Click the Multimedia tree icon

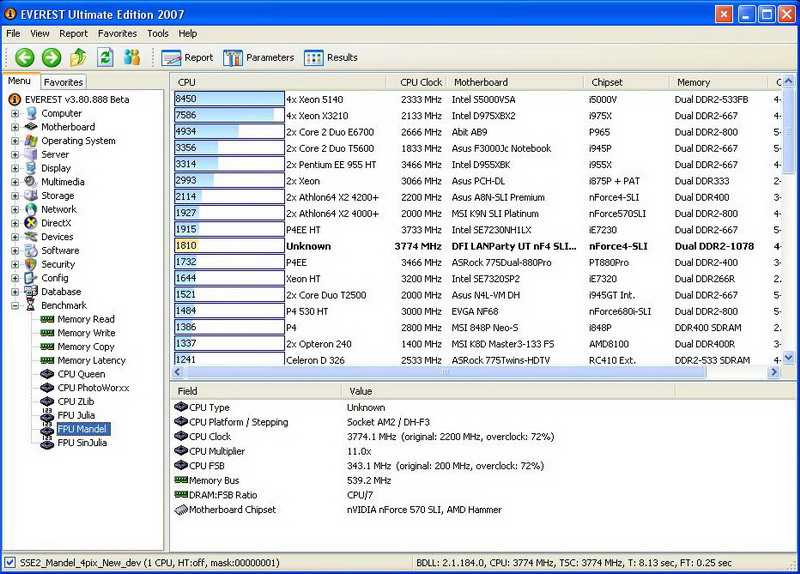(x=31, y=182)
